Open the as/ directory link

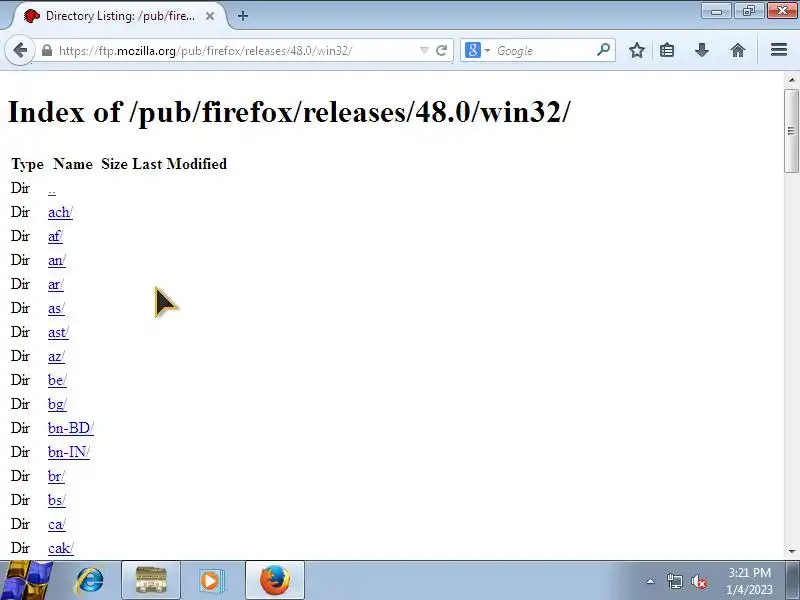click(x=56, y=308)
